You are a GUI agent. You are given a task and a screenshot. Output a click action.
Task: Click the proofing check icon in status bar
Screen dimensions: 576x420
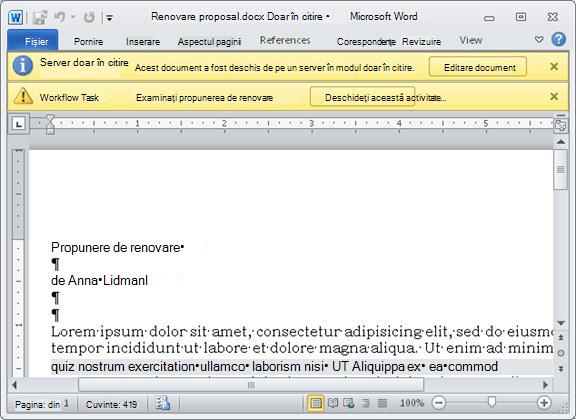point(163,403)
